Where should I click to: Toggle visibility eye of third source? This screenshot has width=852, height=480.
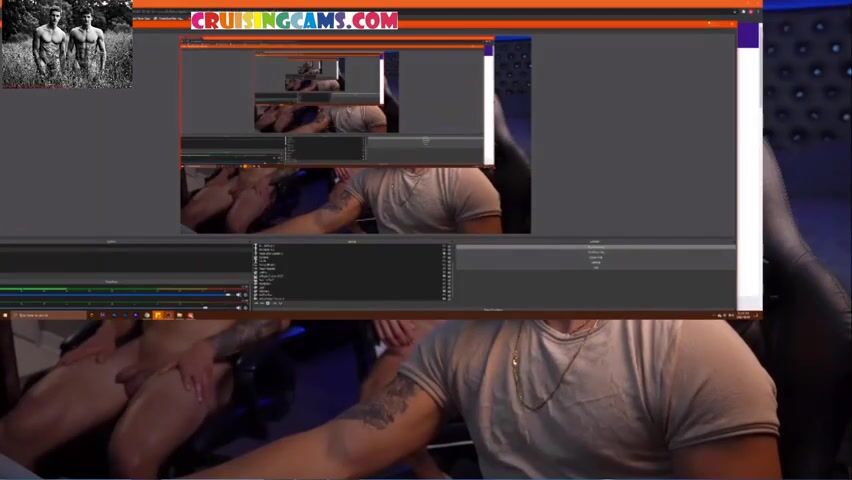[x=443, y=254]
